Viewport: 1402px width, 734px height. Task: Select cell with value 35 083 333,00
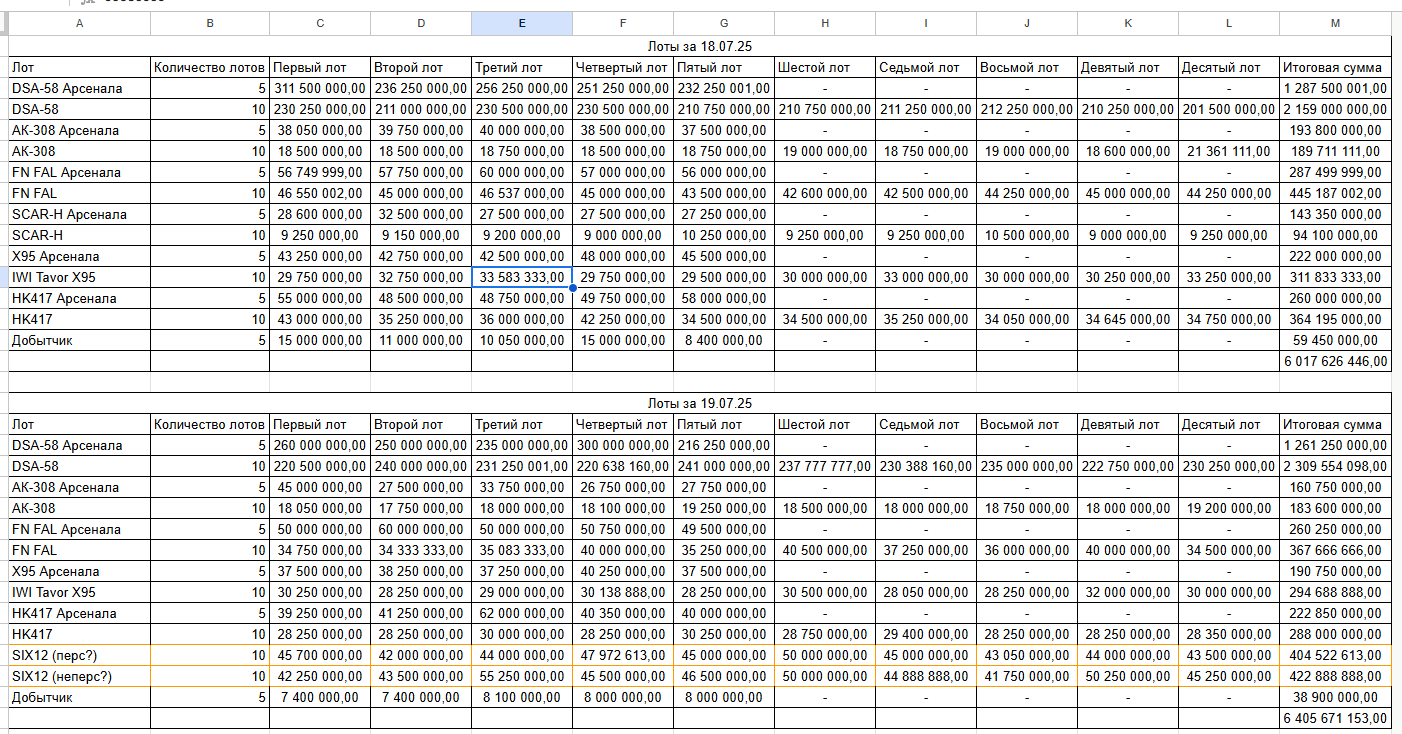[522, 550]
